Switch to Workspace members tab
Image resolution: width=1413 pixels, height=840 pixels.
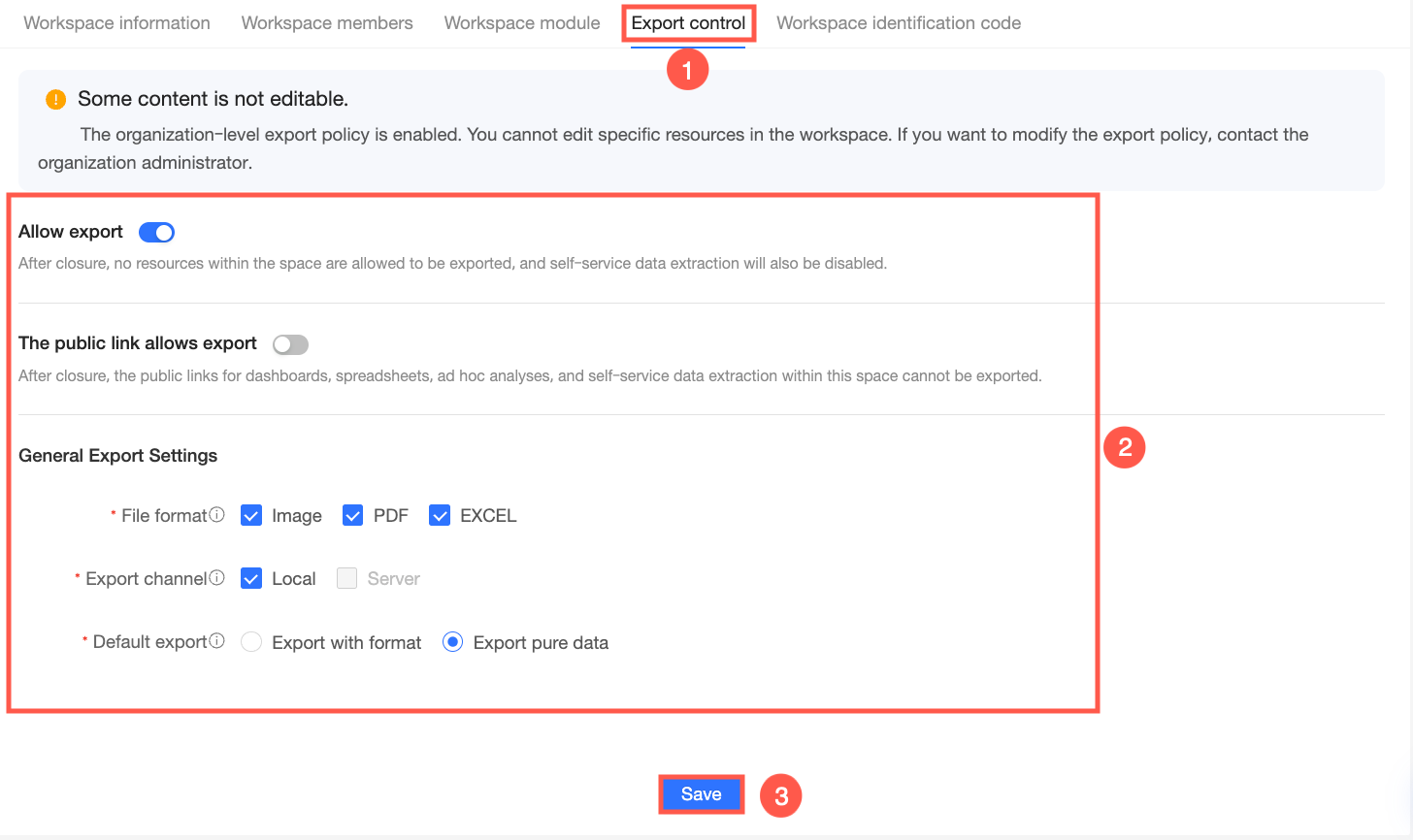pyautogui.click(x=327, y=23)
